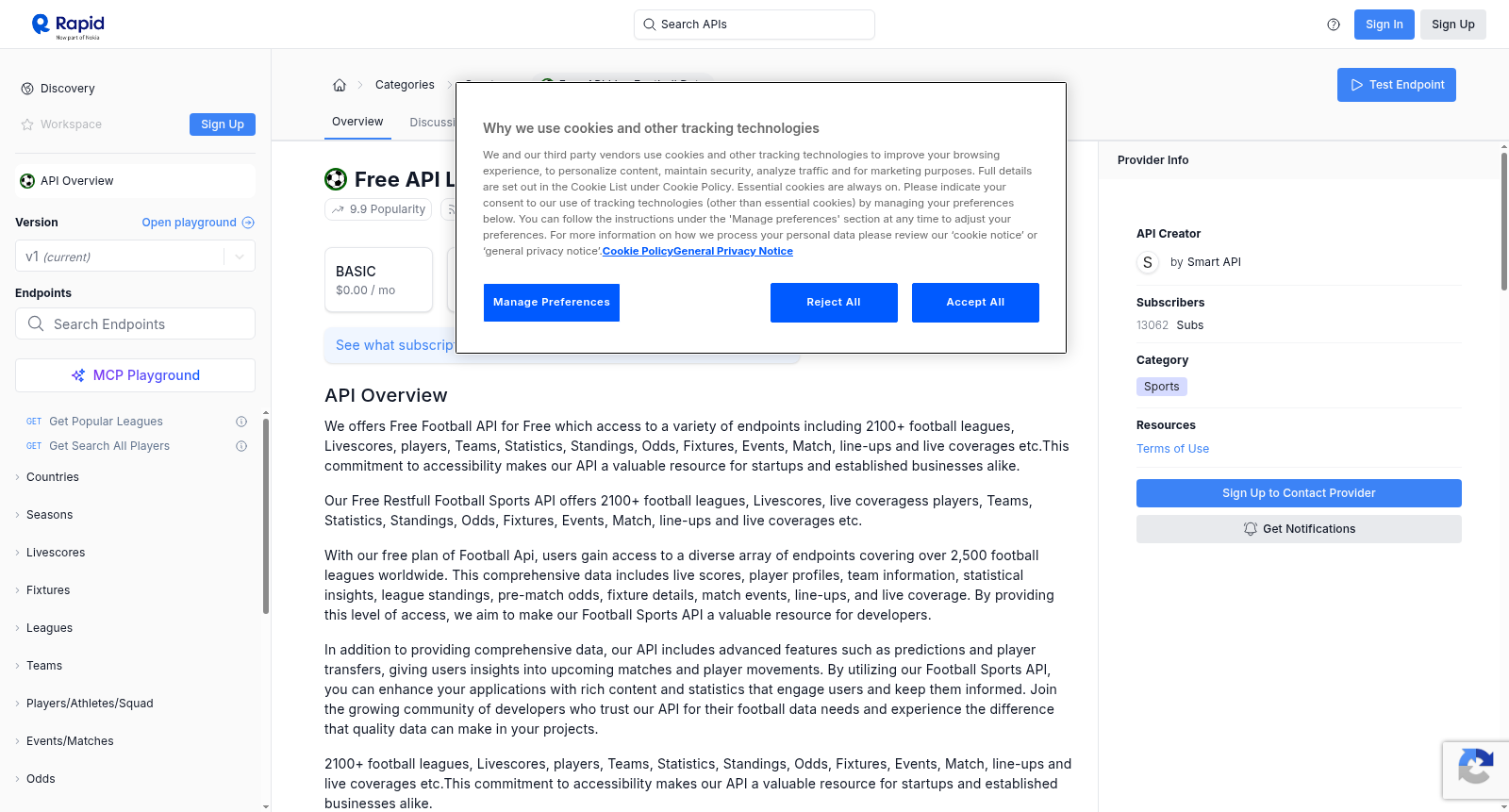Open the 'by Smart API' creator name

pyautogui.click(x=1205, y=262)
